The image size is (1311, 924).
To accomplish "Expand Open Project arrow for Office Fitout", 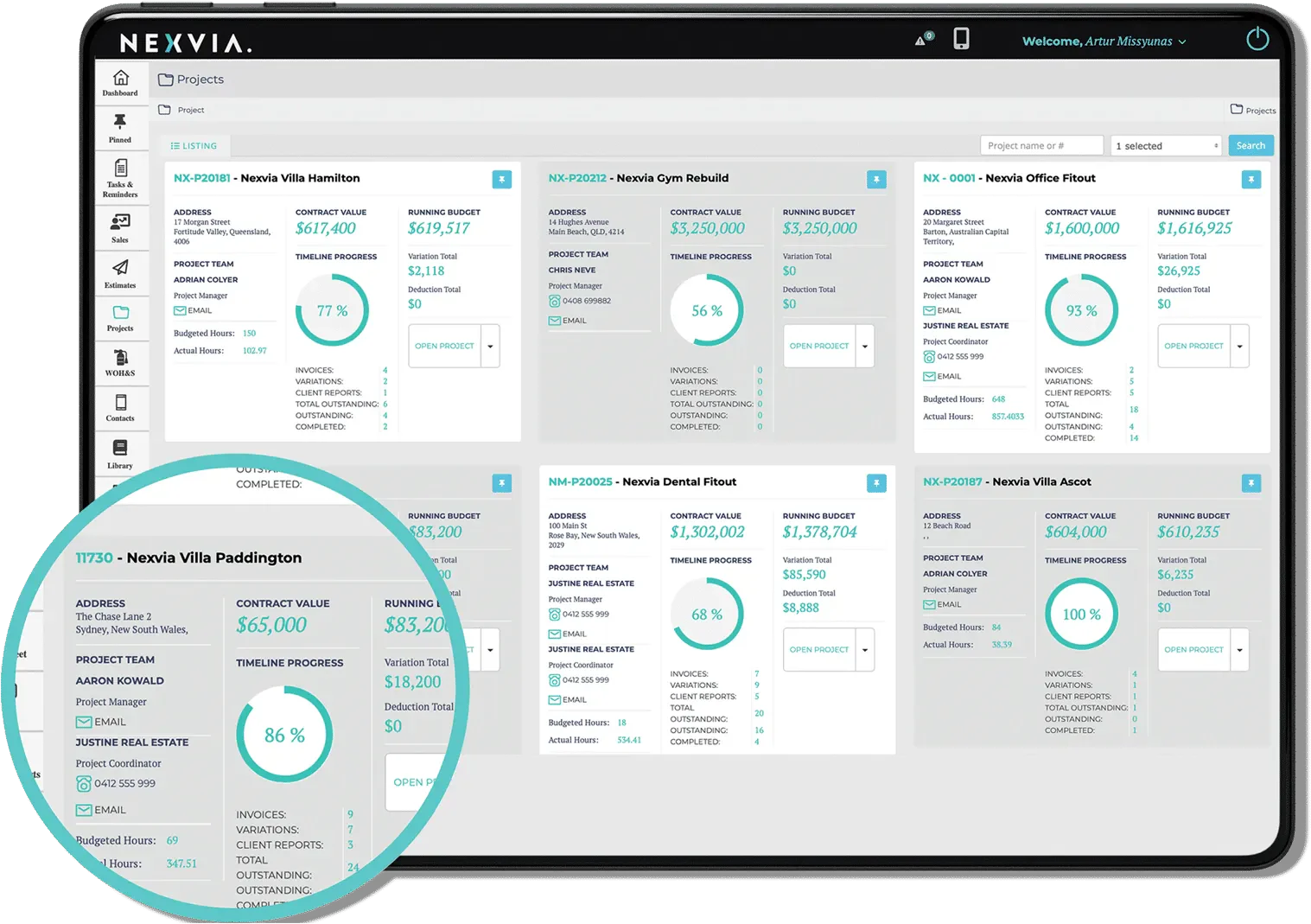I will tap(1239, 346).
